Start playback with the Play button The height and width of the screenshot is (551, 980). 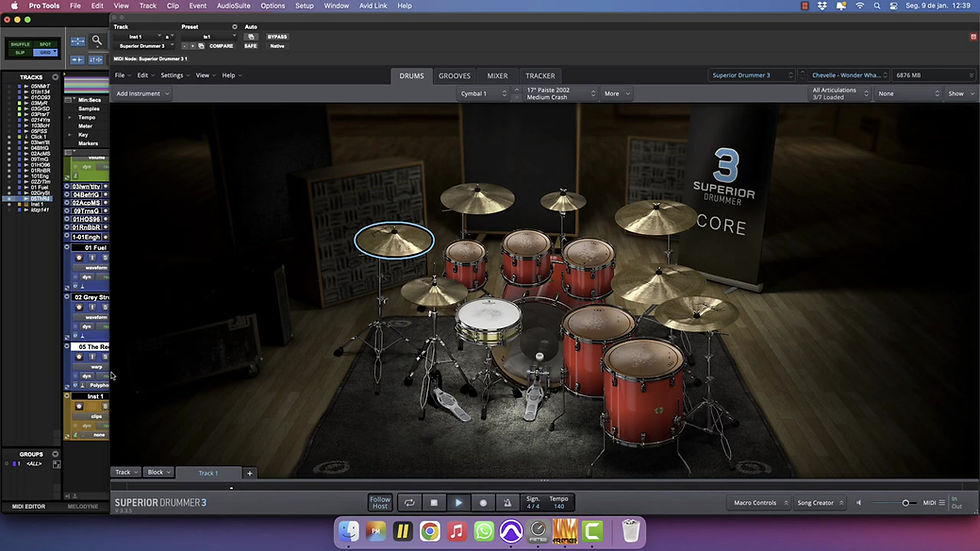click(x=458, y=502)
